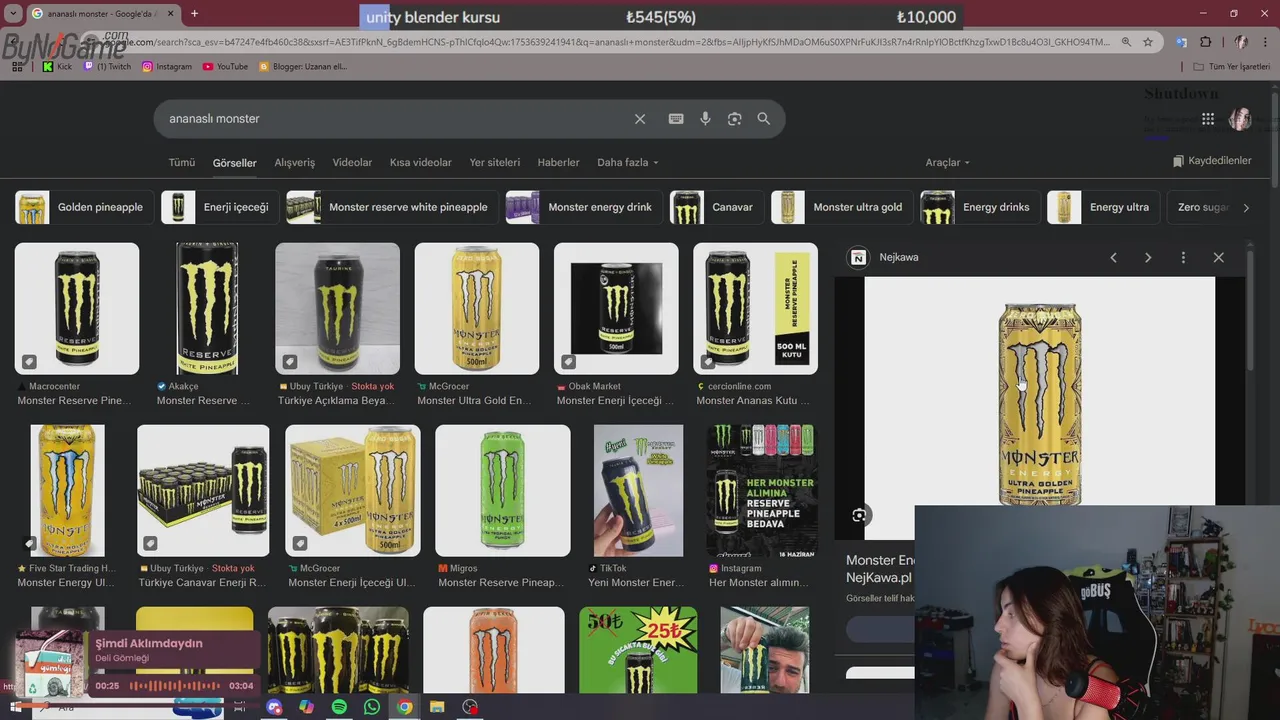The image size is (1280, 720).
Task: Open the Kaydedilenler saved items
Action: 1212,161
